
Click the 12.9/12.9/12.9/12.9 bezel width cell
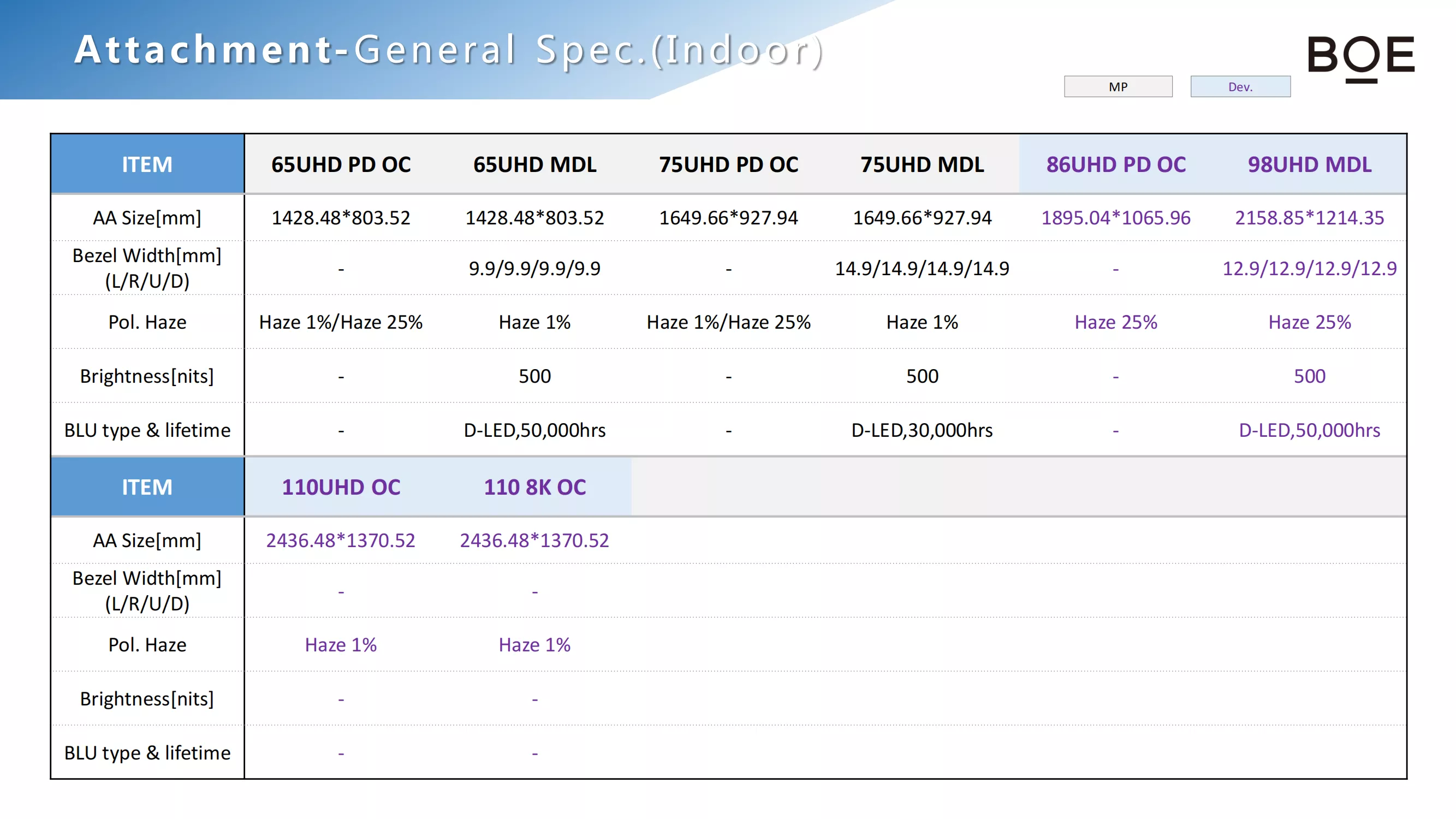[1310, 269]
